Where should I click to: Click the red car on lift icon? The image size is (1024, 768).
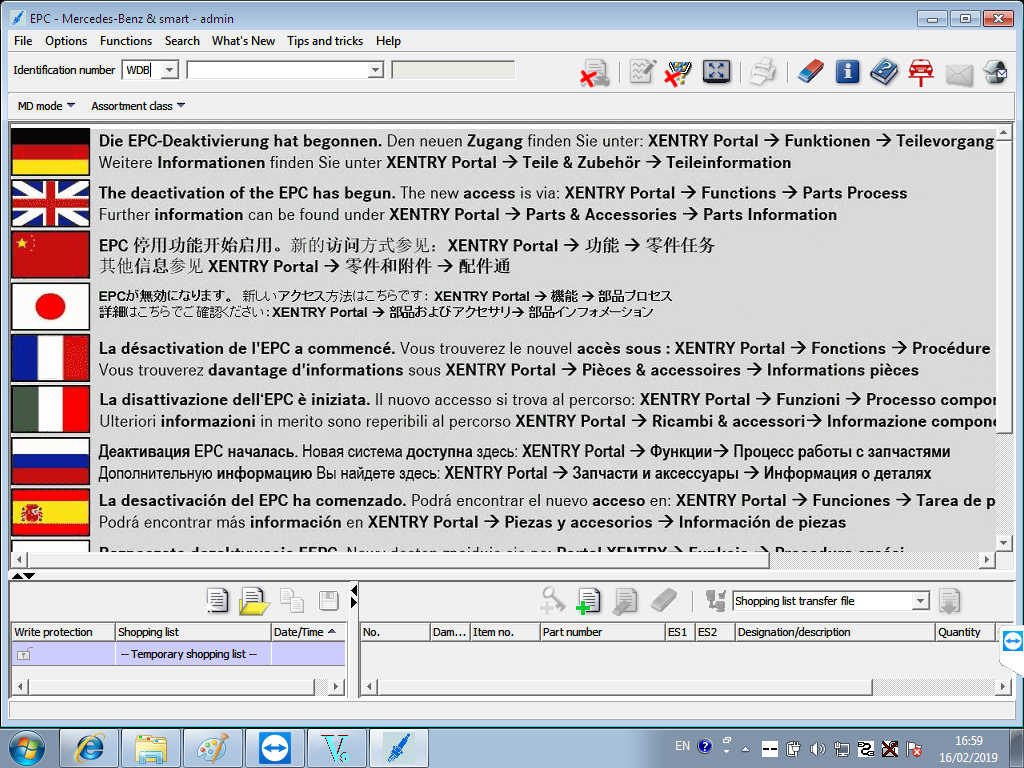(921, 72)
